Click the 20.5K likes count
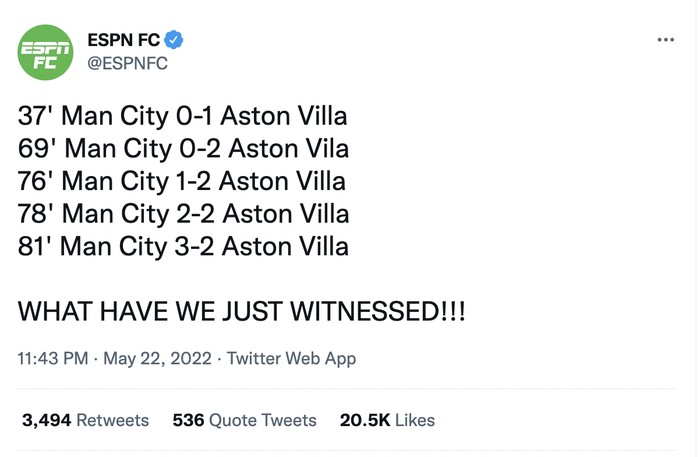The height and width of the screenshot is (457, 700). 365,420
